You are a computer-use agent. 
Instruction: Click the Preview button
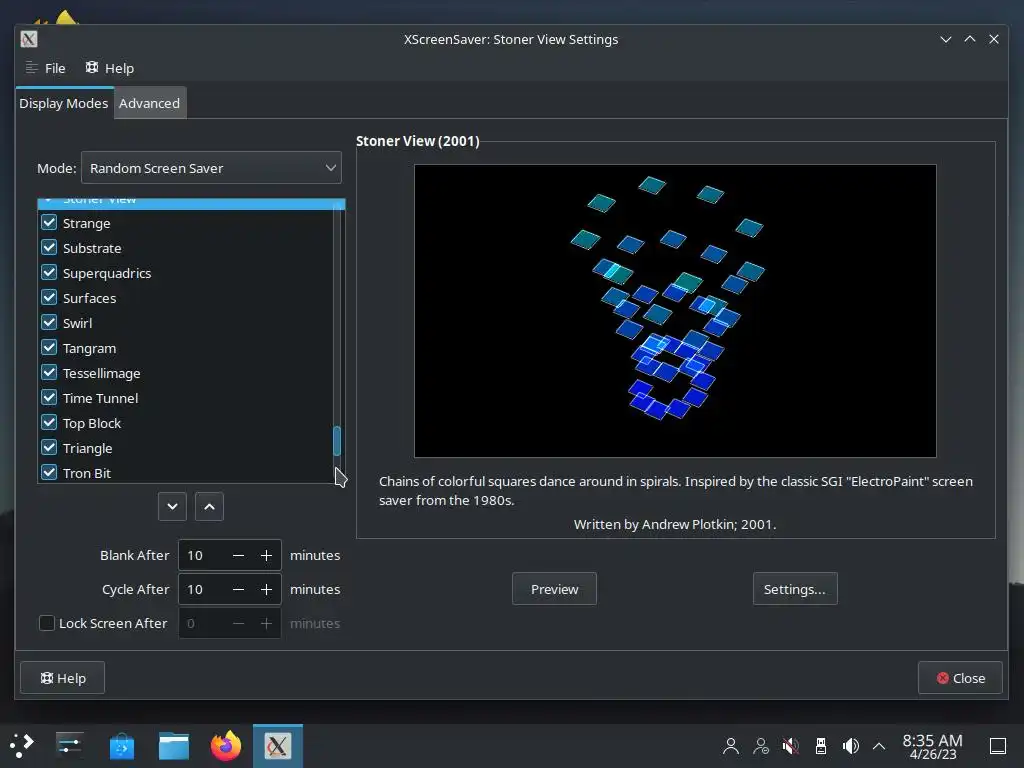(554, 589)
